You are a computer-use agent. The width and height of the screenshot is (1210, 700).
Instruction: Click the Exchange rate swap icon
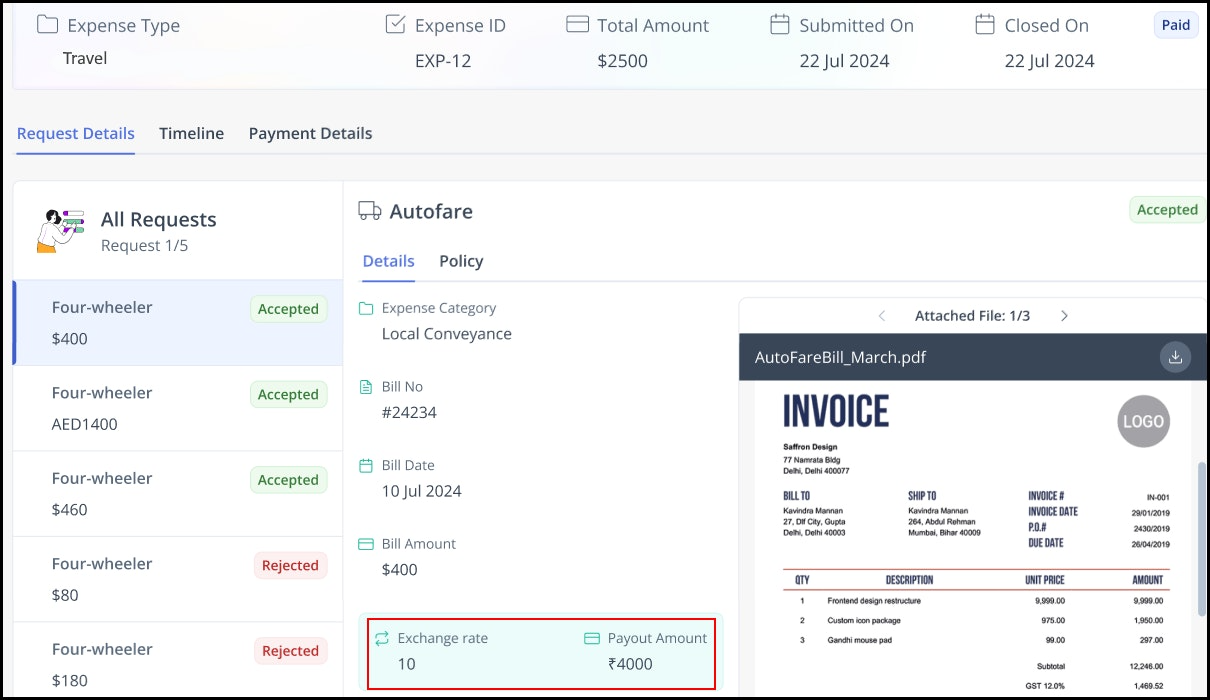(x=381, y=638)
